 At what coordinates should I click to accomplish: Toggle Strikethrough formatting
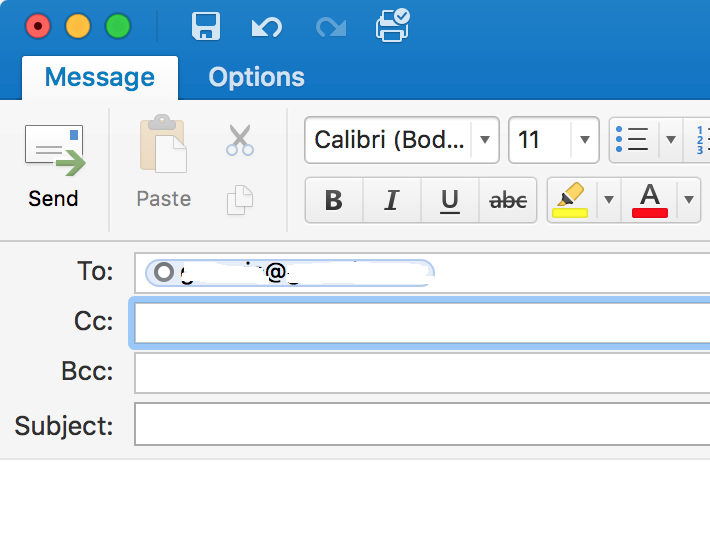[x=508, y=201]
